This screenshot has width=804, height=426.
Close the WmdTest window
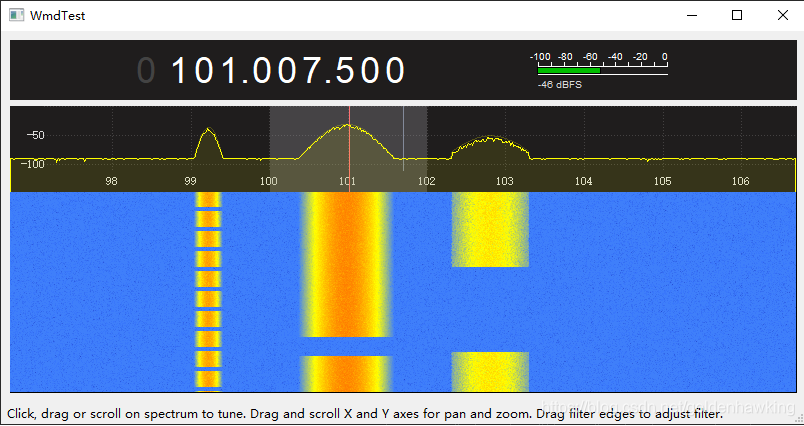pyautogui.click(x=782, y=15)
